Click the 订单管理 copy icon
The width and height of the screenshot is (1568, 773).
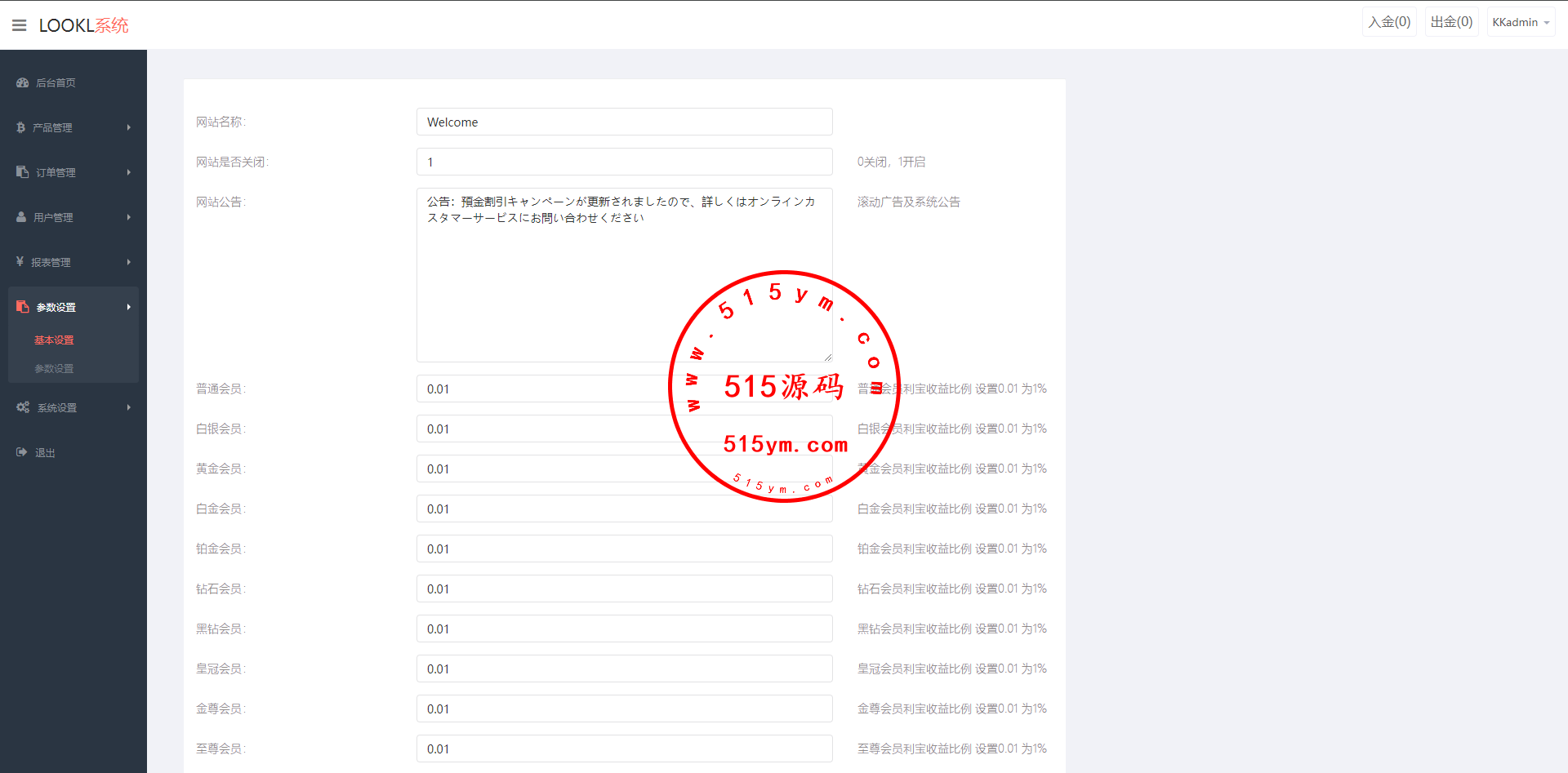(23, 172)
